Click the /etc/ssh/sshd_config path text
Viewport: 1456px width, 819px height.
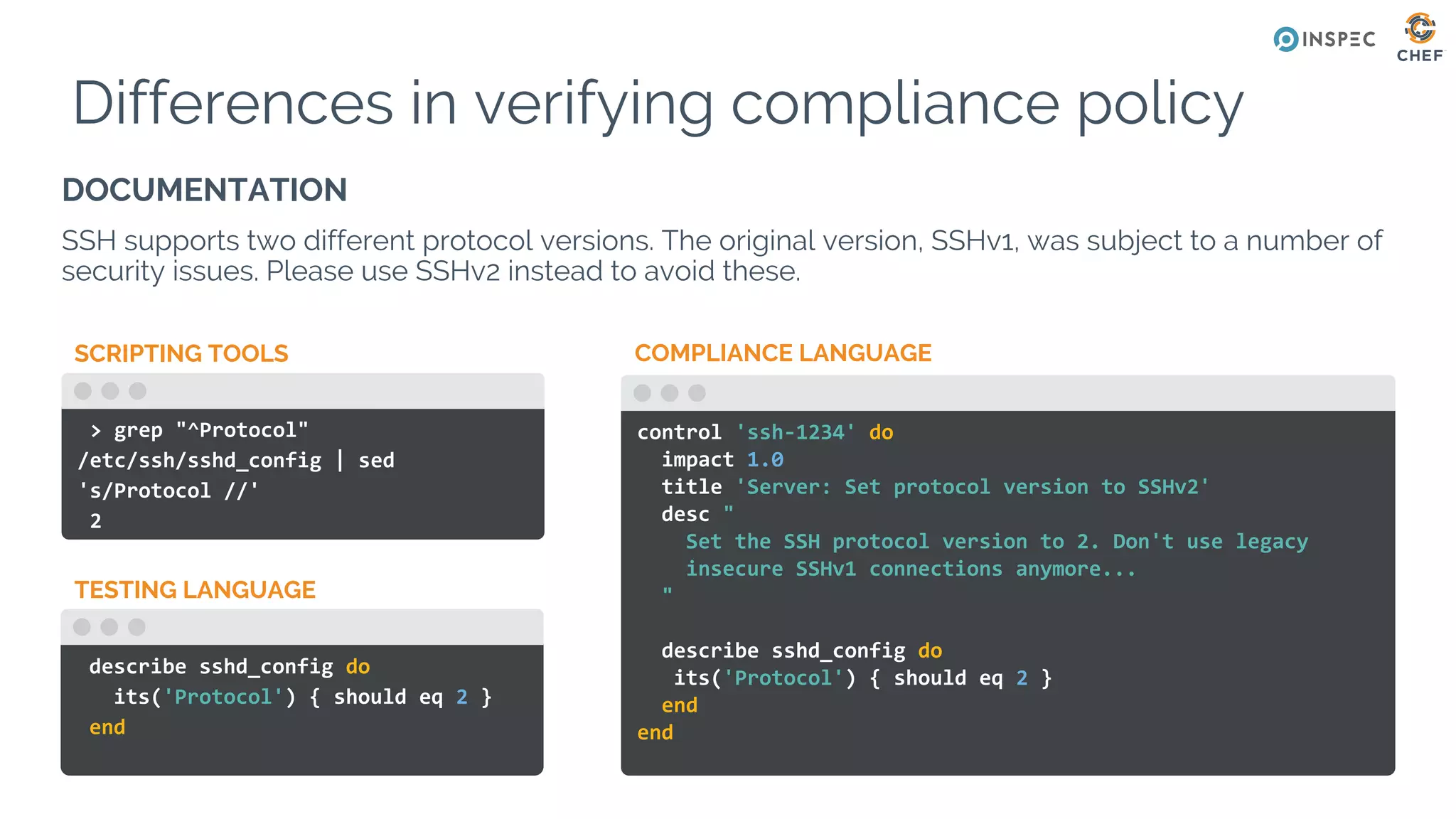pyautogui.click(x=200, y=461)
